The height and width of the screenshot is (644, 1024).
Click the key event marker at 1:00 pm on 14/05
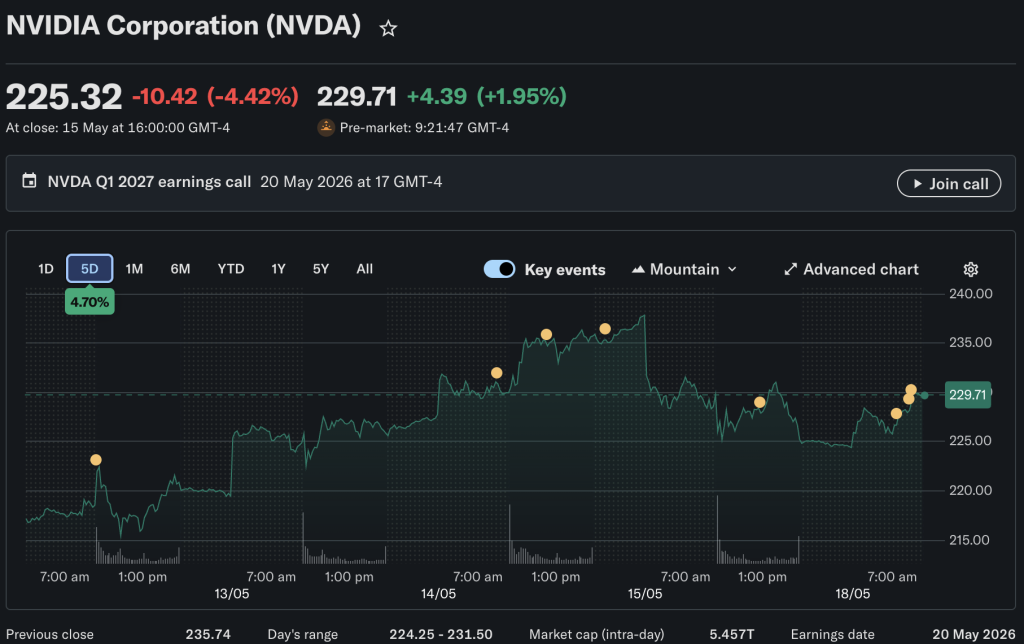546,334
